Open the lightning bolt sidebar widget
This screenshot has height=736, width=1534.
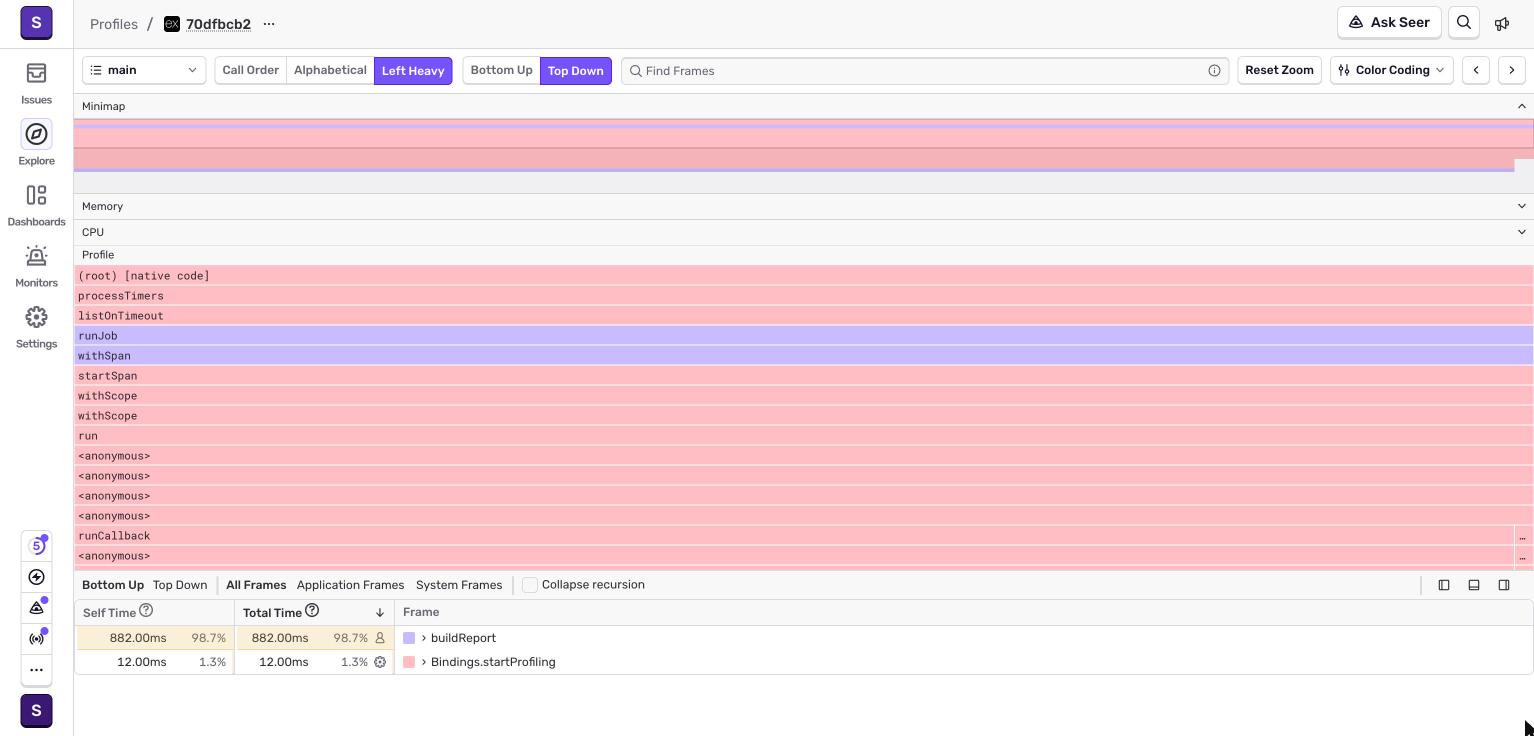click(37, 577)
